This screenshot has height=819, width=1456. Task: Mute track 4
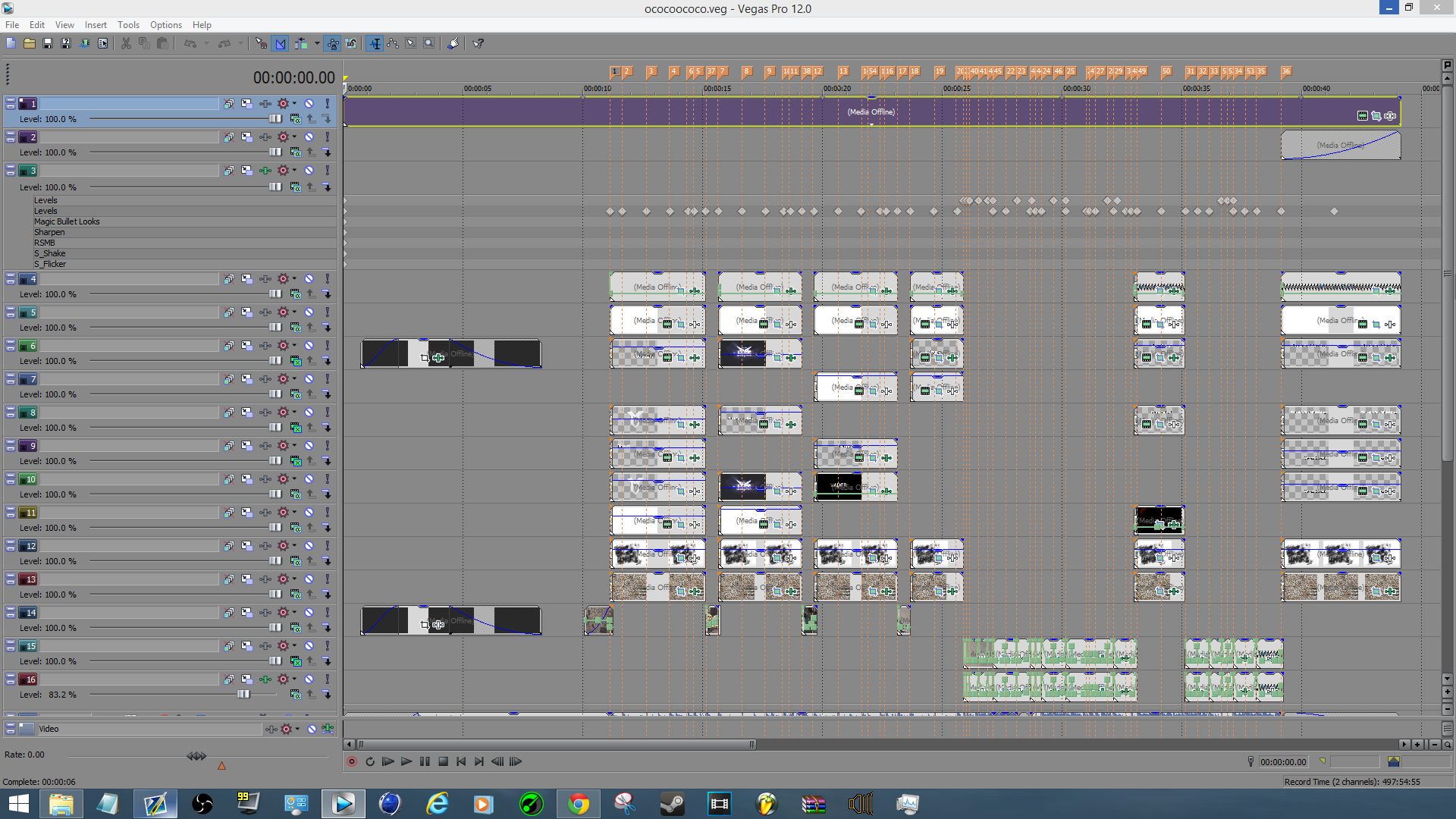coord(309,279)
